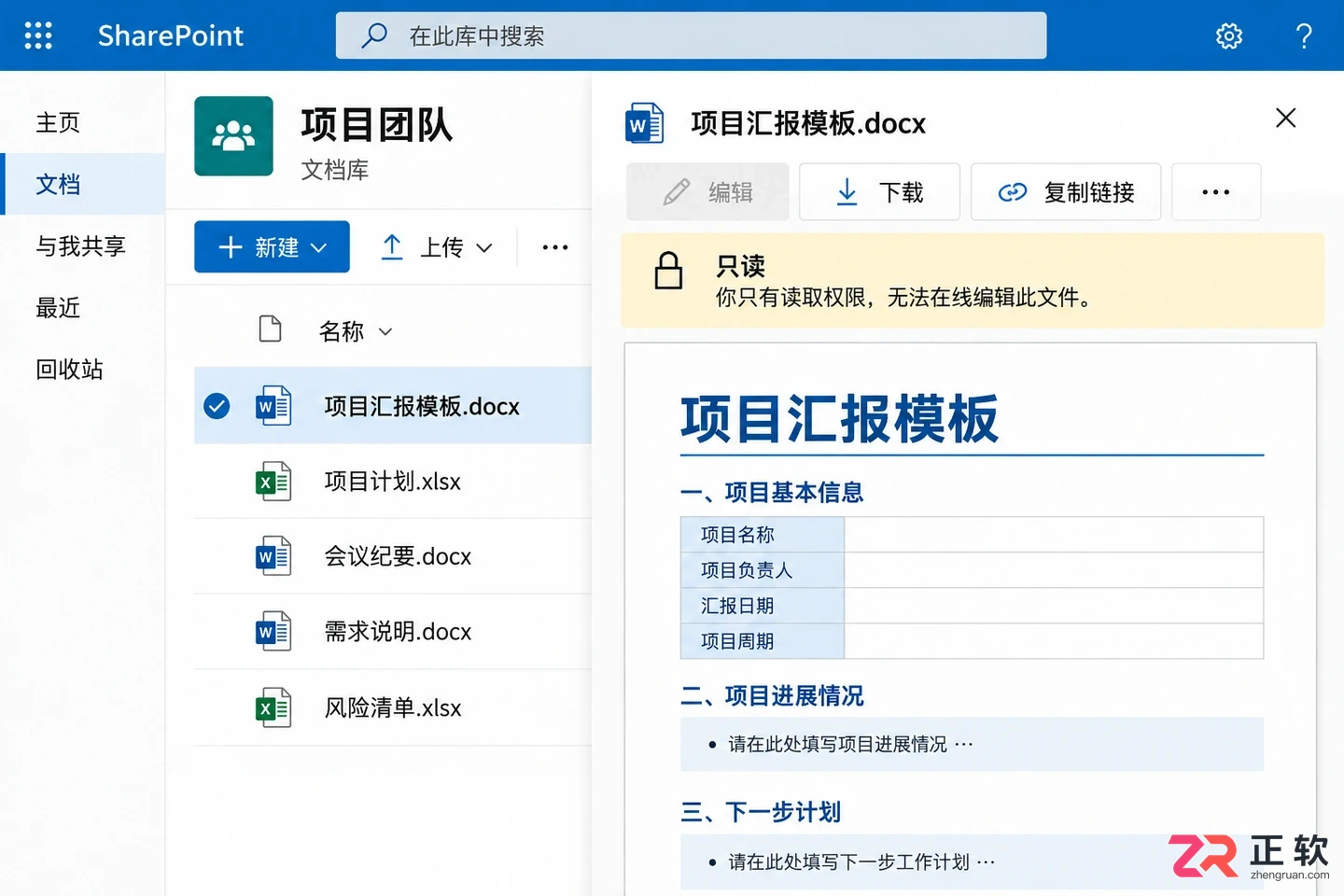Image resolution: width=1344 pixels, height=896 pixels.
Task: Open the file 项目计划.xlsx
Action: pyautogui.click(x=393, y=482)
